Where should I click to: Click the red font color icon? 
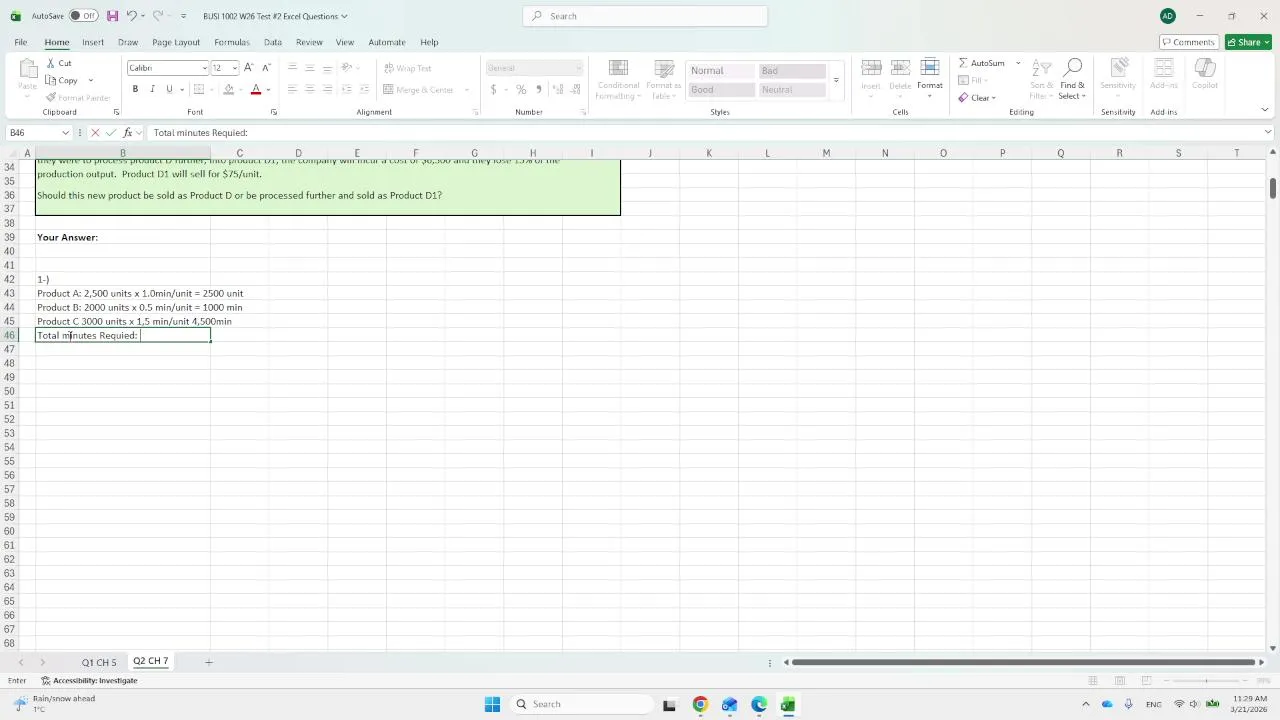click(x=256, y=89)
